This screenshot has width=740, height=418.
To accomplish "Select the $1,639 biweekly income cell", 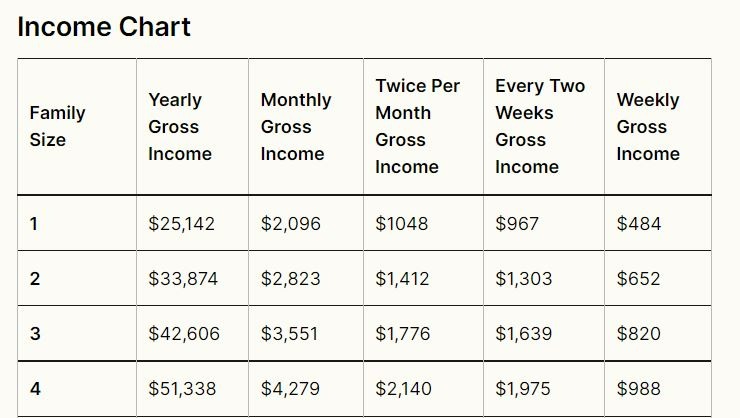I will click(523, 334).
